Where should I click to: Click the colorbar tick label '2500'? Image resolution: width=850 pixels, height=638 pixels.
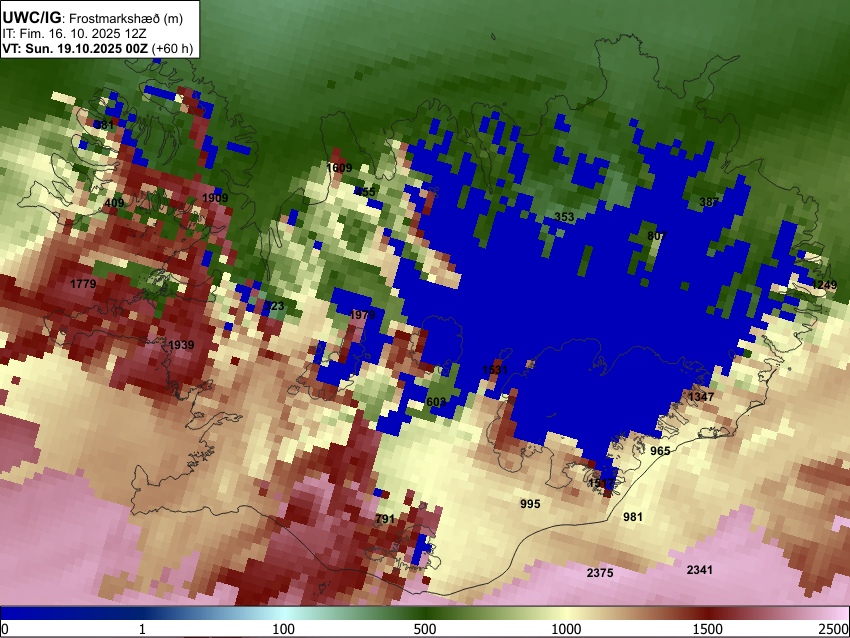coord(834,629)
